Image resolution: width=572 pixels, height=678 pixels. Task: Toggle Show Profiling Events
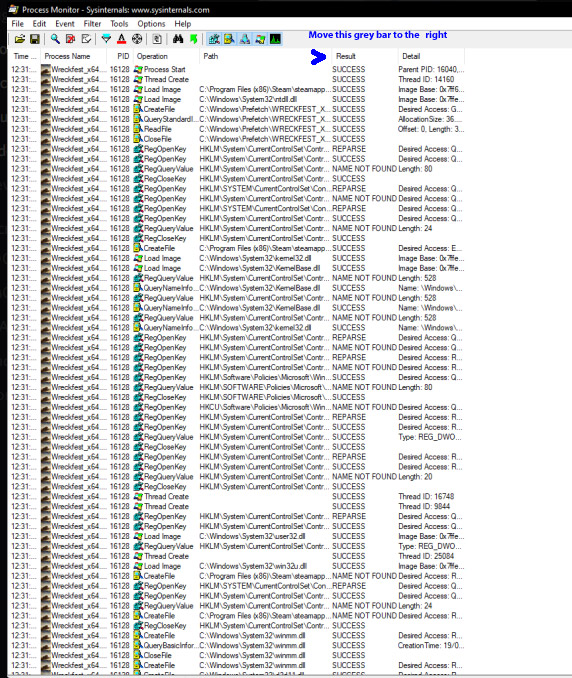(x=275, y=39)
